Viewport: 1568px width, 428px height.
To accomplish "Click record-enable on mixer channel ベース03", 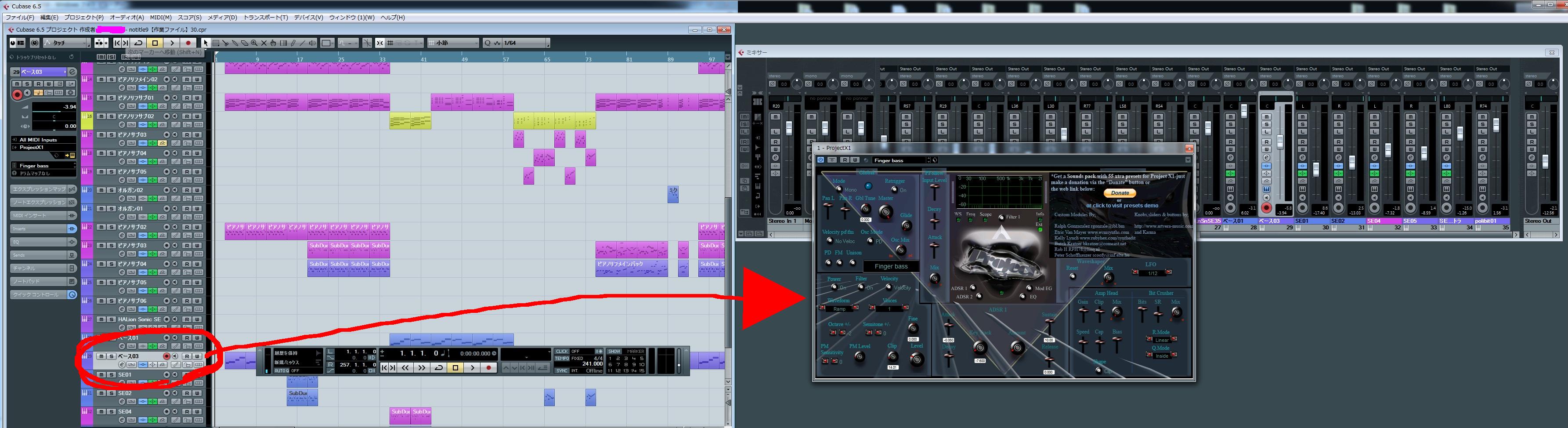I will point(1267,208).
